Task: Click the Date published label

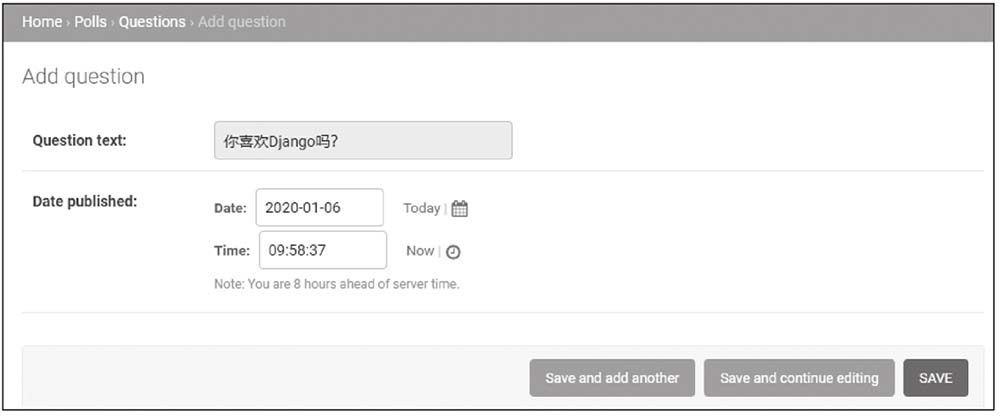Action: coord(85,201)
